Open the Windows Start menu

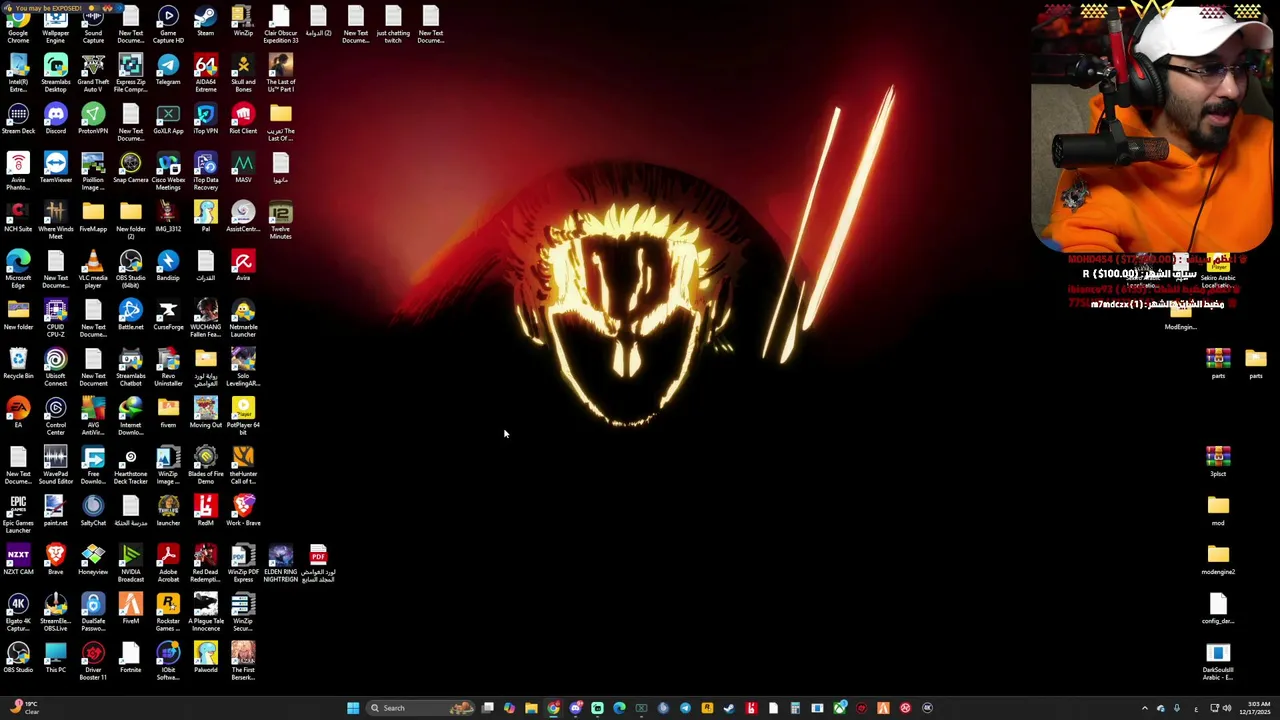point(353,708)
